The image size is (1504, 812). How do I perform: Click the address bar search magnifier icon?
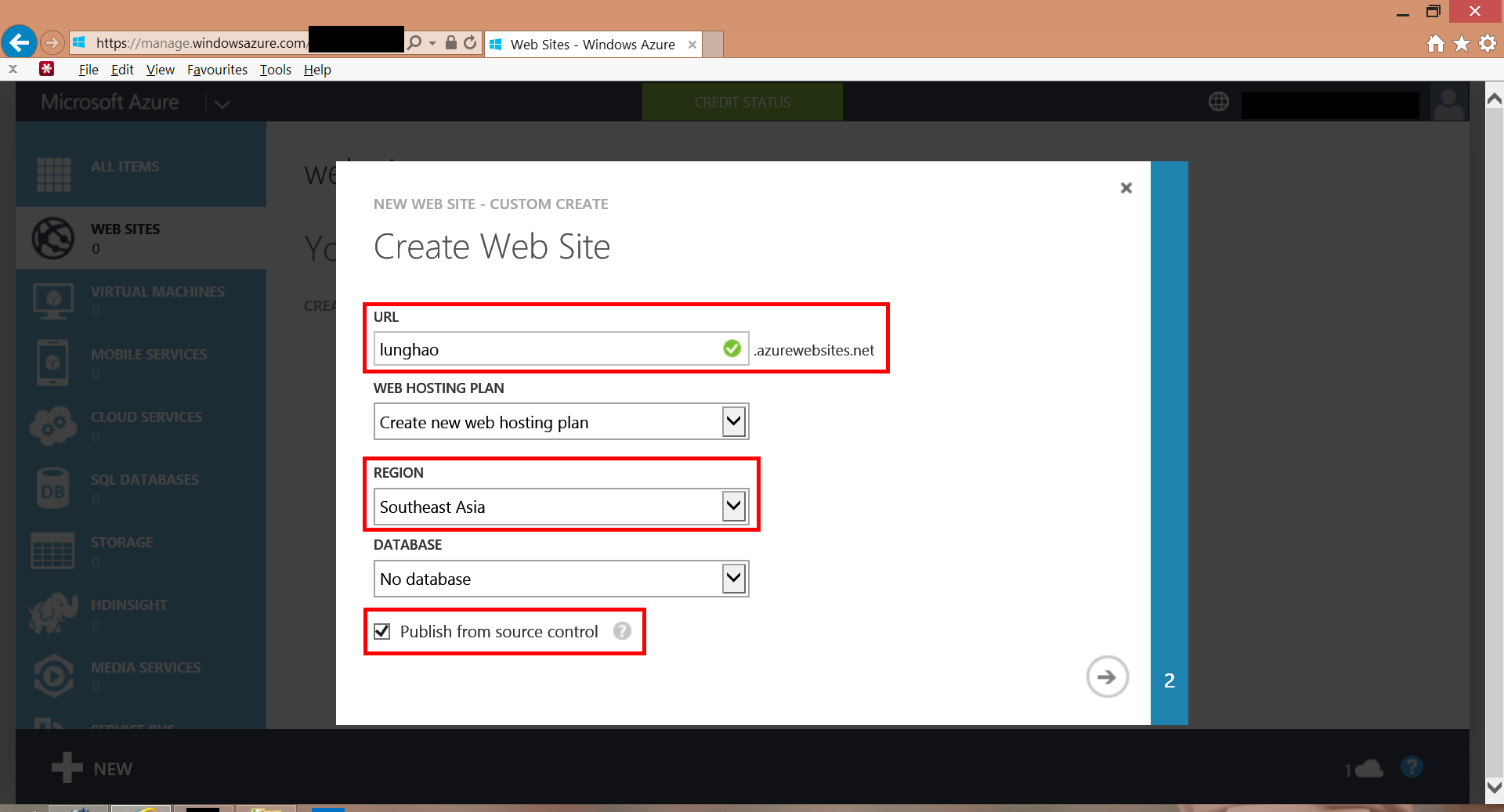pos(414,42)
